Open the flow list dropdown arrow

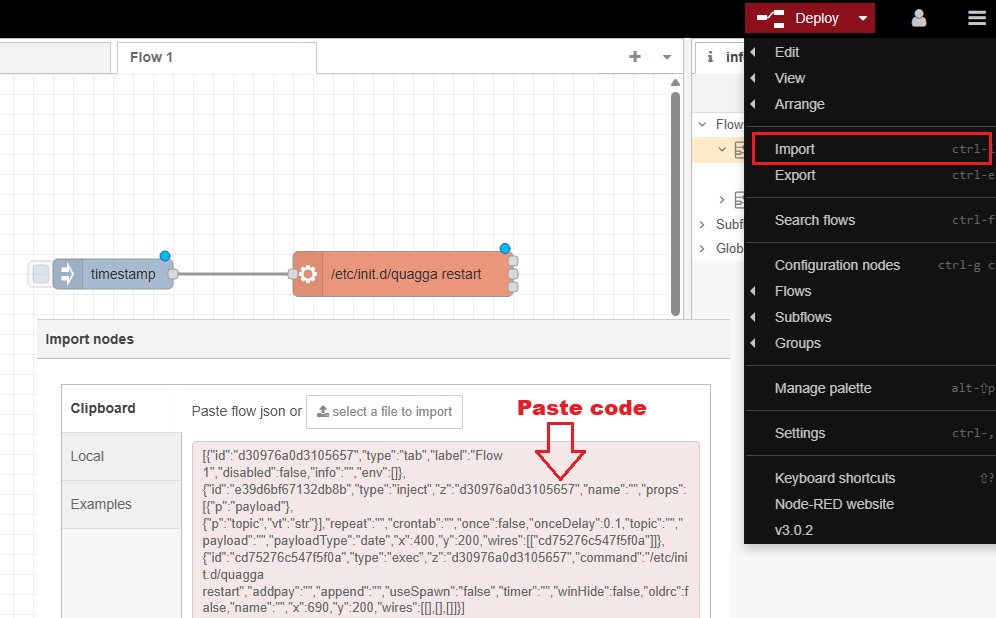(x=667, y=57)
